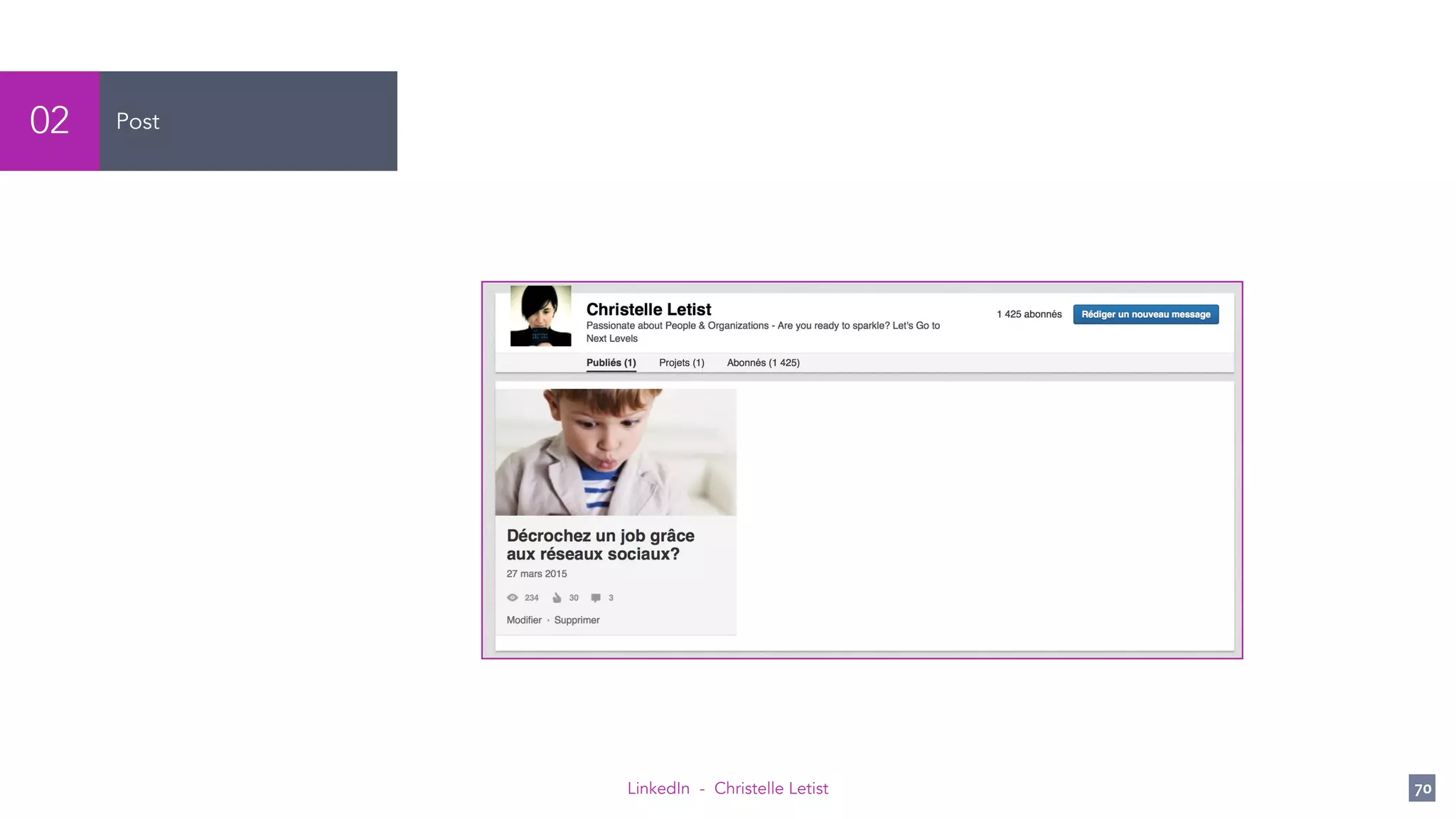This screenshot has height=819, width=1456.
Task: Switch to the Abonnés (1 425) tab
Action: click(763, 363)
